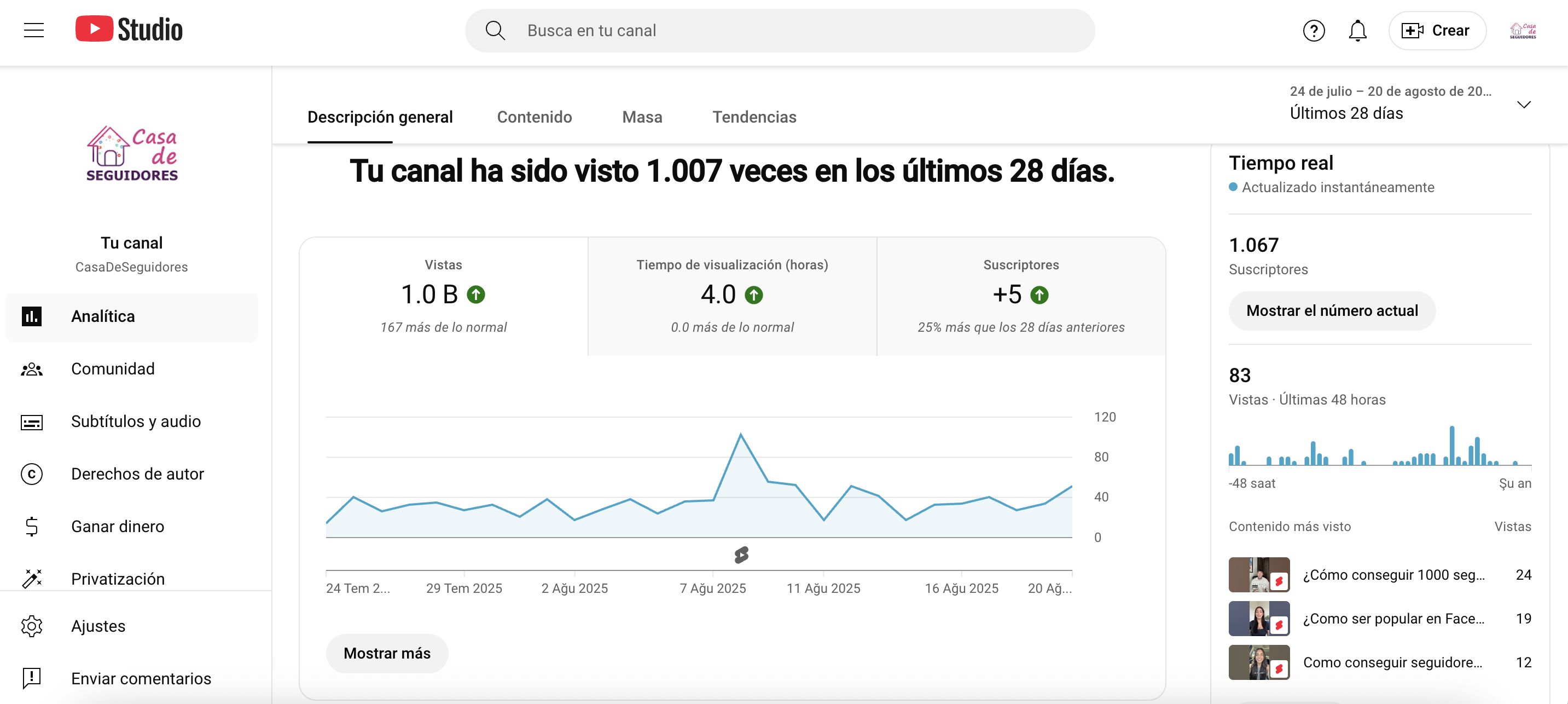Click the Como conseguir seguidore... title

coord(1392,662)
